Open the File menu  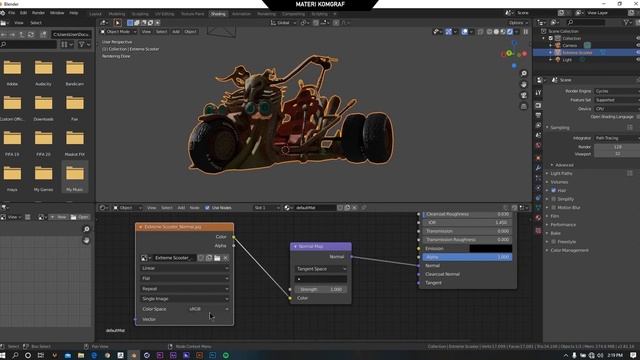pyautogui.click(x=11, y=13)
